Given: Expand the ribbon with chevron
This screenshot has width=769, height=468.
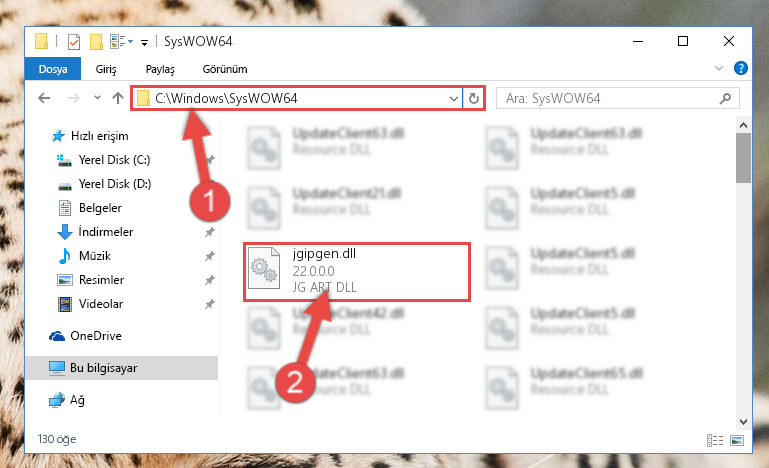Looking at the screenshot, I should pyautogui.click(x=719, y=68).
